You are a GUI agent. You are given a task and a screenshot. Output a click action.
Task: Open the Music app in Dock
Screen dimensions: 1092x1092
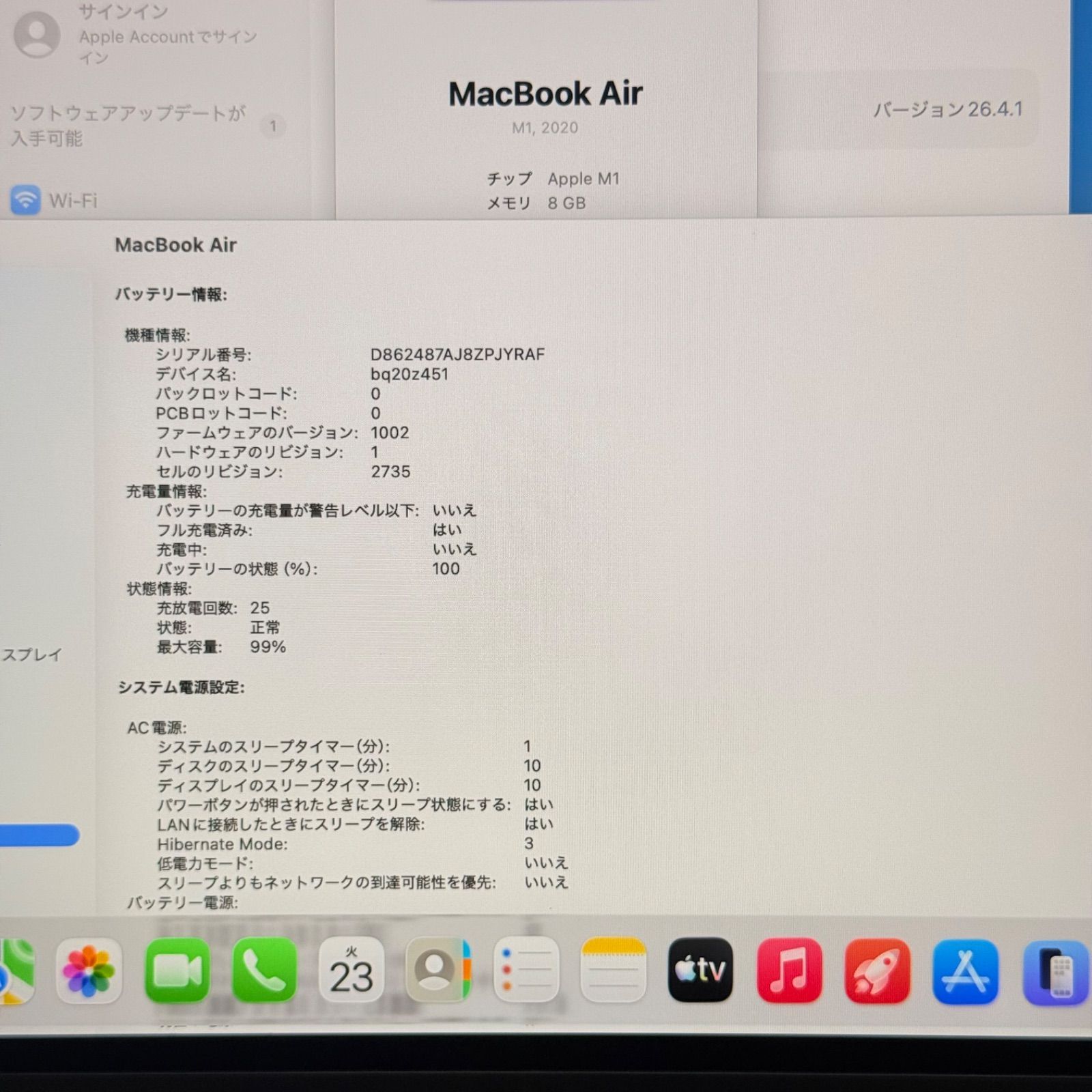(789, 970)
